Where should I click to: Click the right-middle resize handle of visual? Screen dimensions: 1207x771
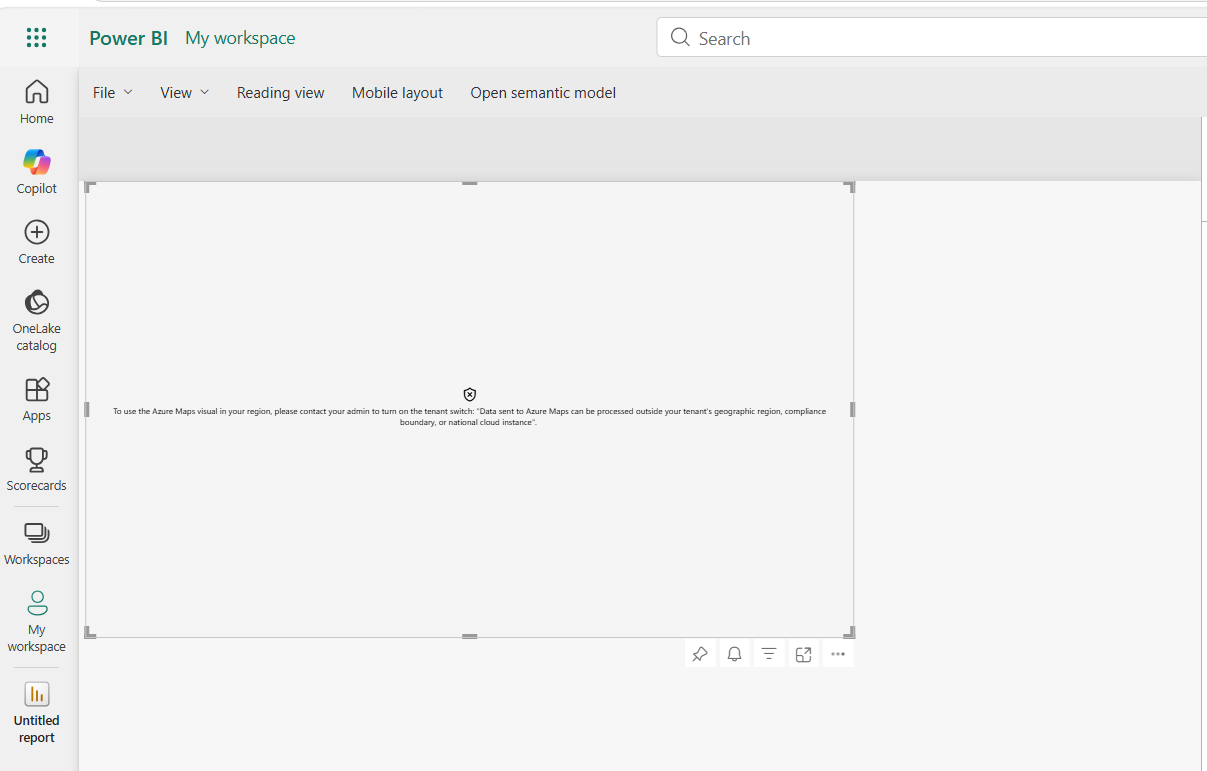pos(852,409)
